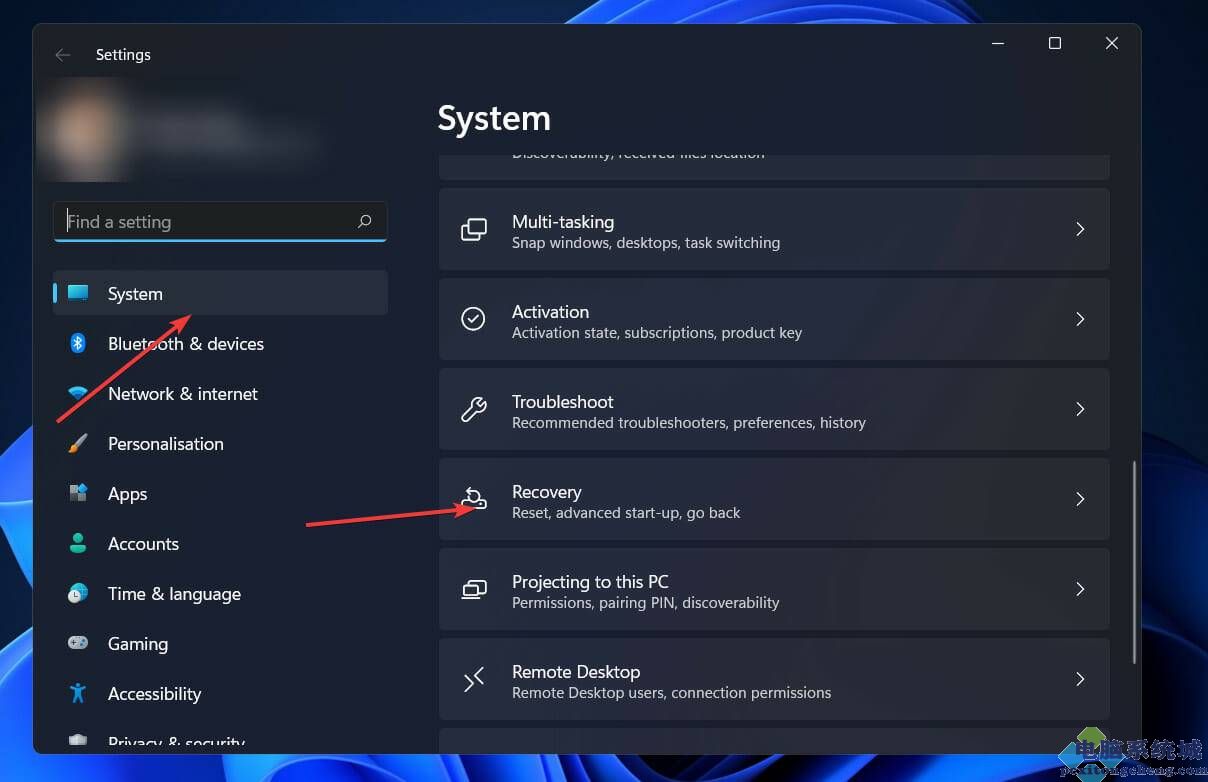Click the Time & language globe icon
Screen dimensions: 1208x782
coord(78,593)
